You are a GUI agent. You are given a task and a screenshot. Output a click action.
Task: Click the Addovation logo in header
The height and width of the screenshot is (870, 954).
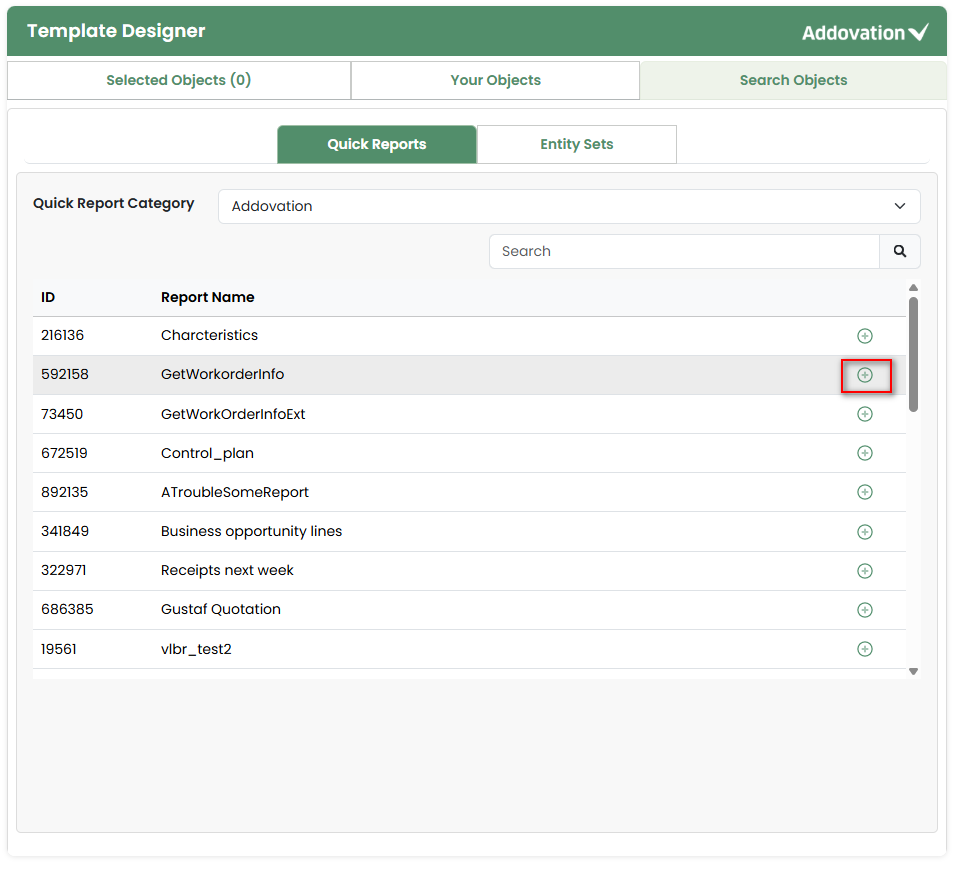tap(865, 33)
